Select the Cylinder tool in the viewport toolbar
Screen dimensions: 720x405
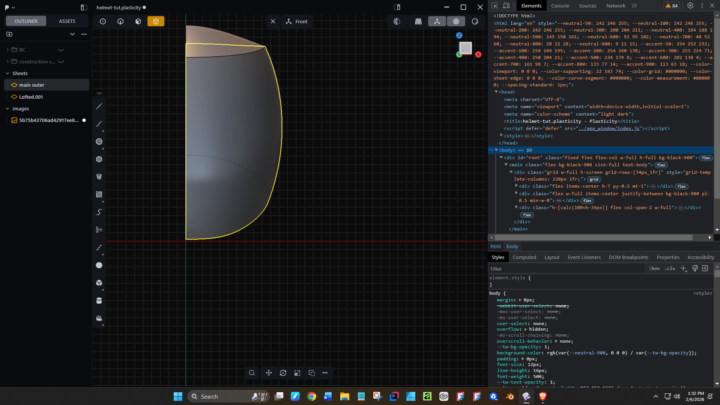click(99, 301)
